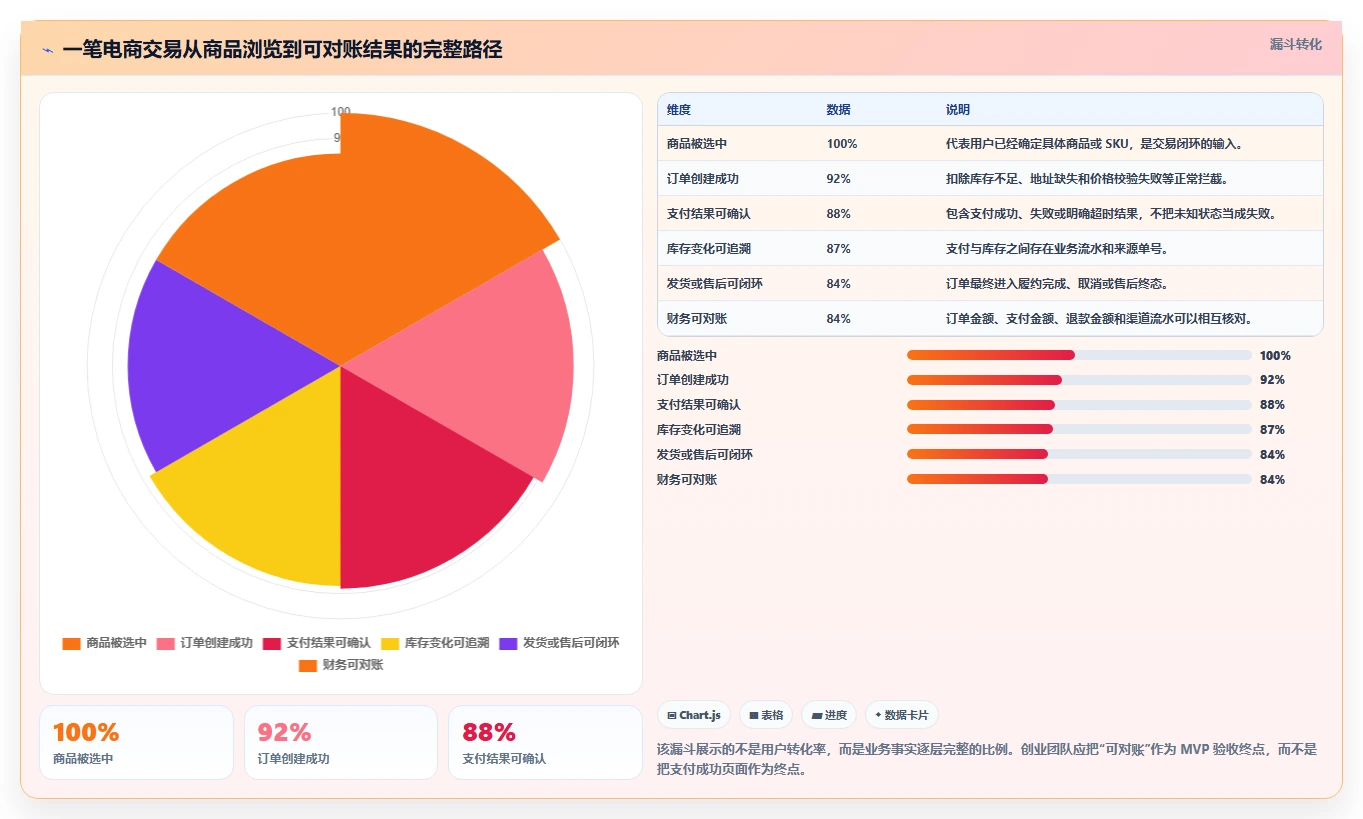The height and width of the screenshot is (819, 1363).
Task: Click the 92% value in the table
Action: 839,179
